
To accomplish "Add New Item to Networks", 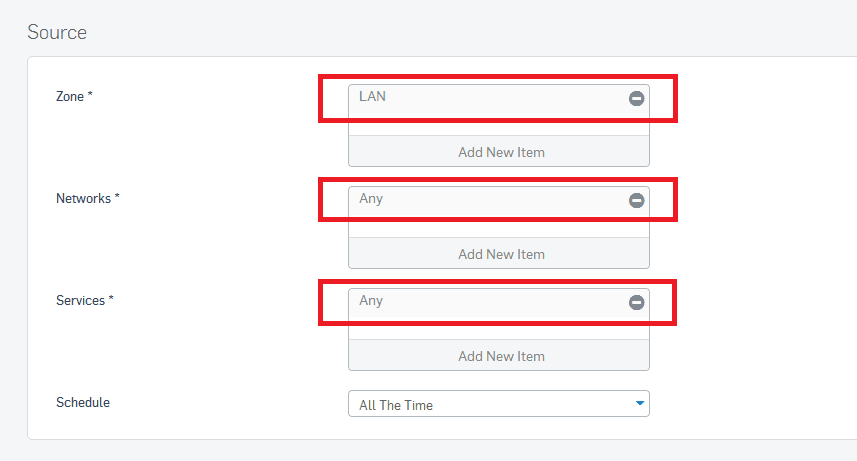I will click(500, 254).
